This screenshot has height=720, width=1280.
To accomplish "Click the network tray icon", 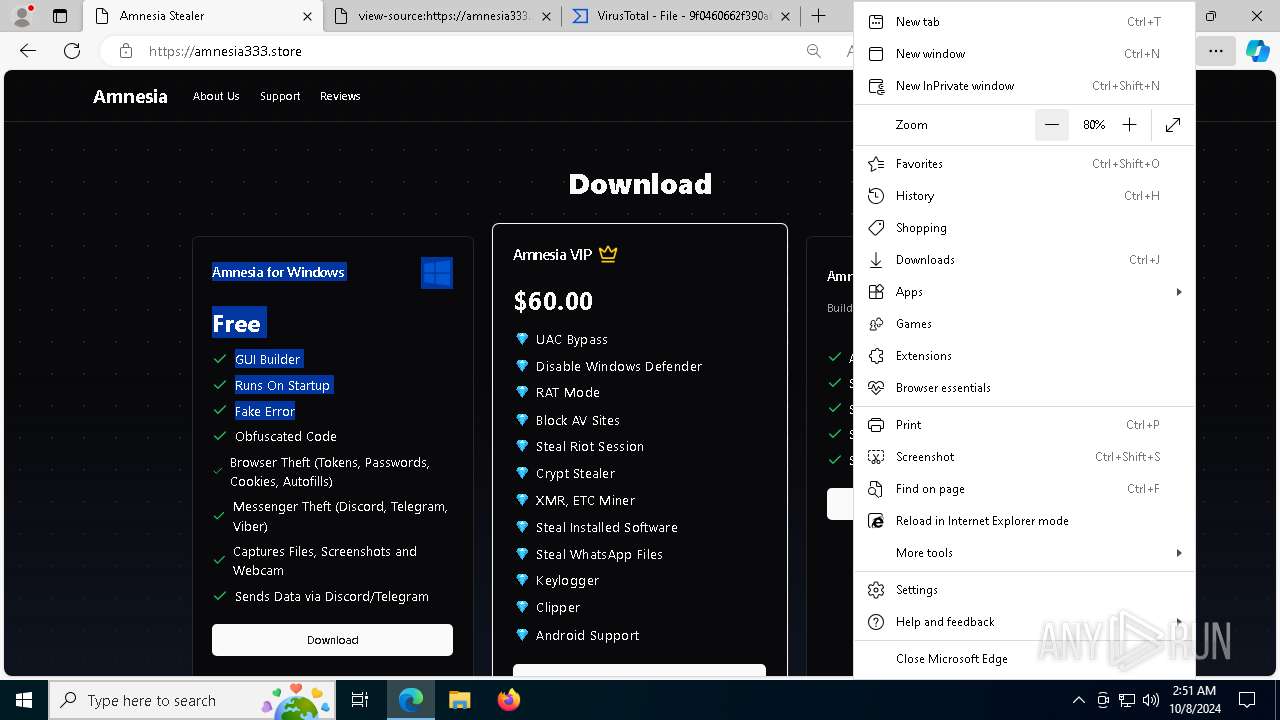I will (1127, 700).
